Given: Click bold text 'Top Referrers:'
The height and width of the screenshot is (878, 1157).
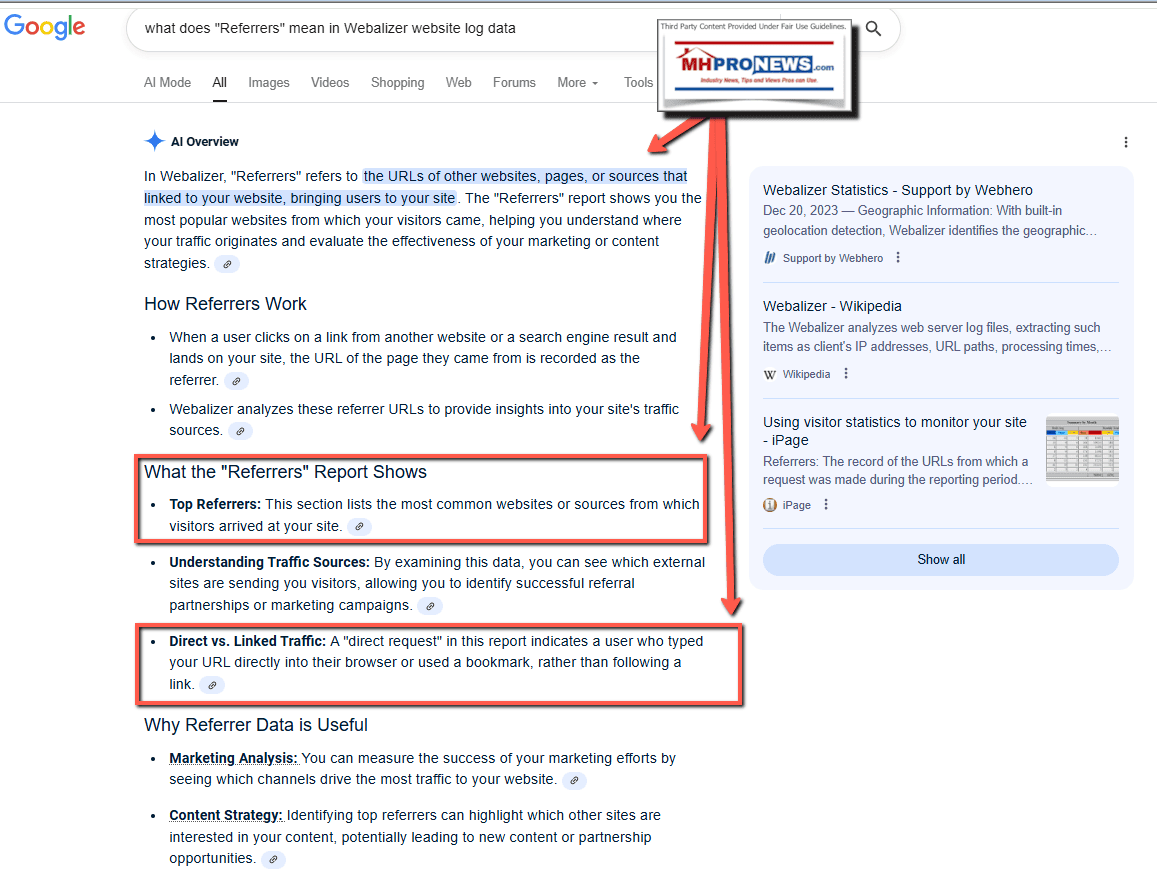Looking at the screenshot, I should coord(215,505).
